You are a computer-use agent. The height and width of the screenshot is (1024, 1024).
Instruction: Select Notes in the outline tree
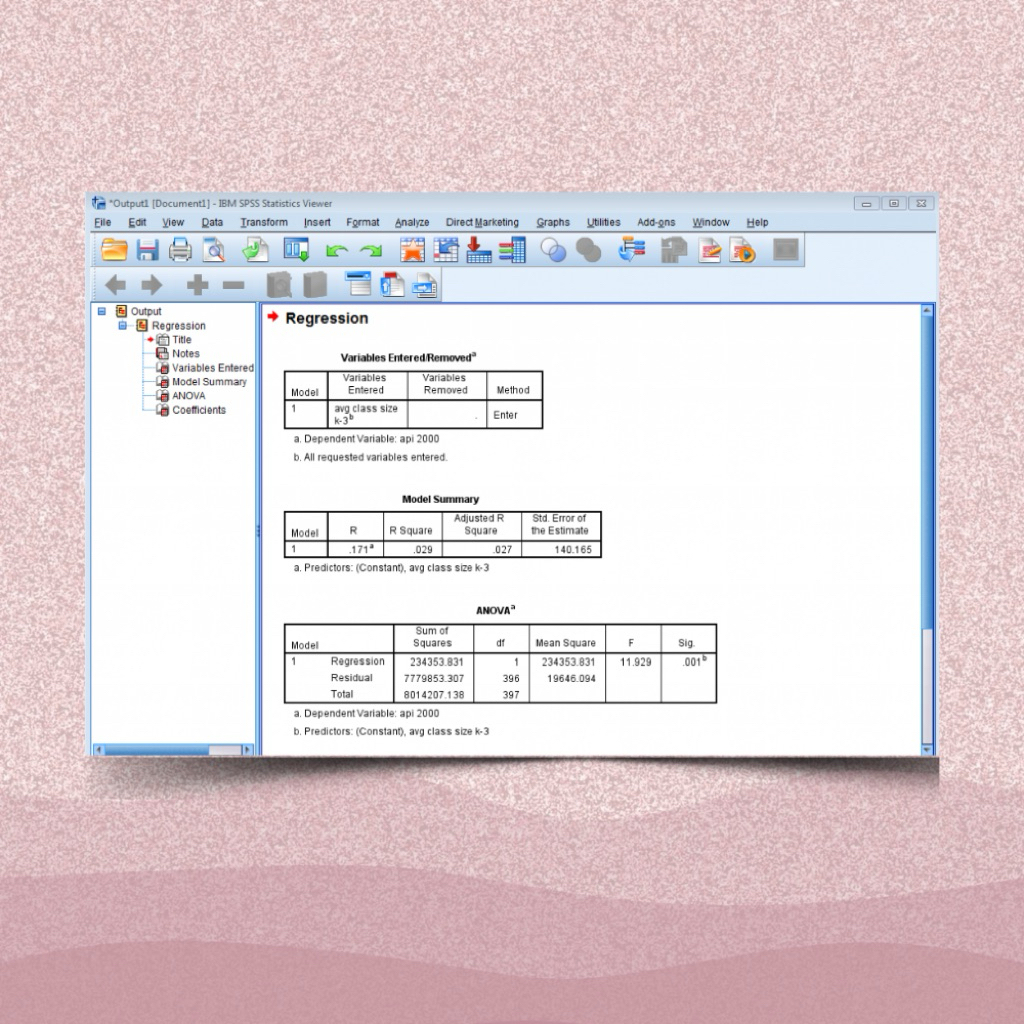pyautogui.click(x=185, y=353)
